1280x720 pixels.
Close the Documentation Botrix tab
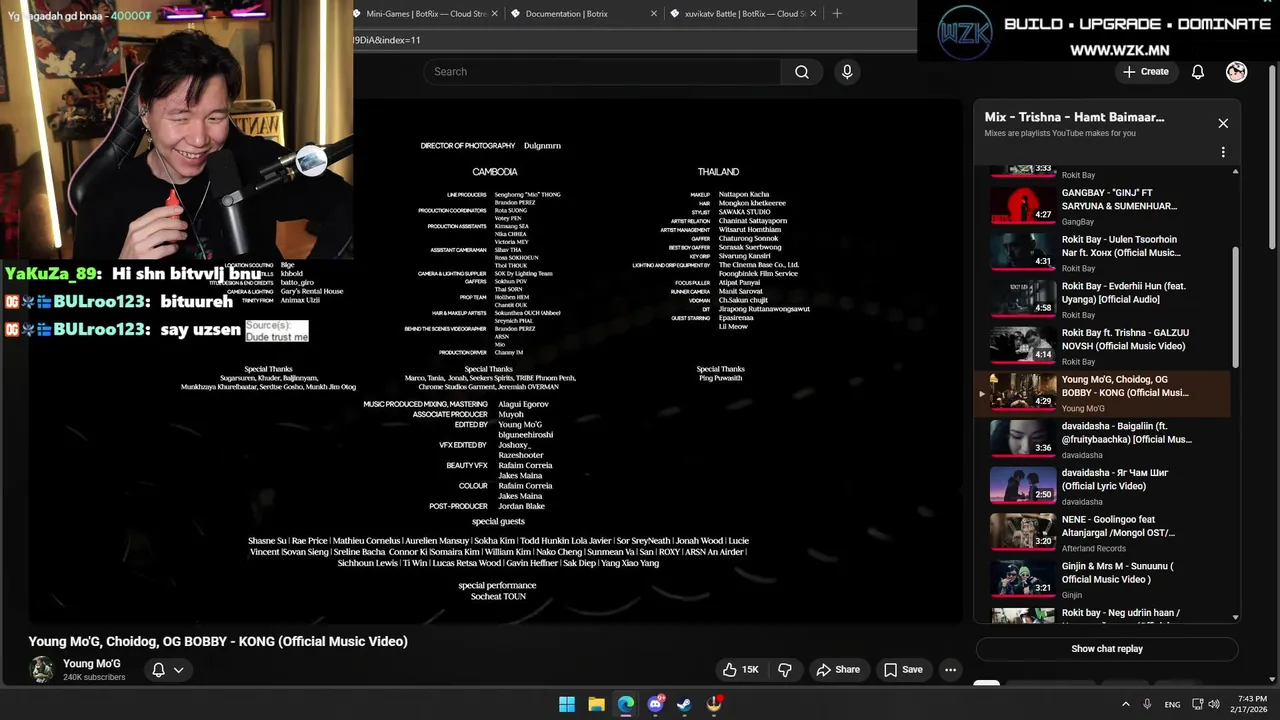tap(654, 14)
